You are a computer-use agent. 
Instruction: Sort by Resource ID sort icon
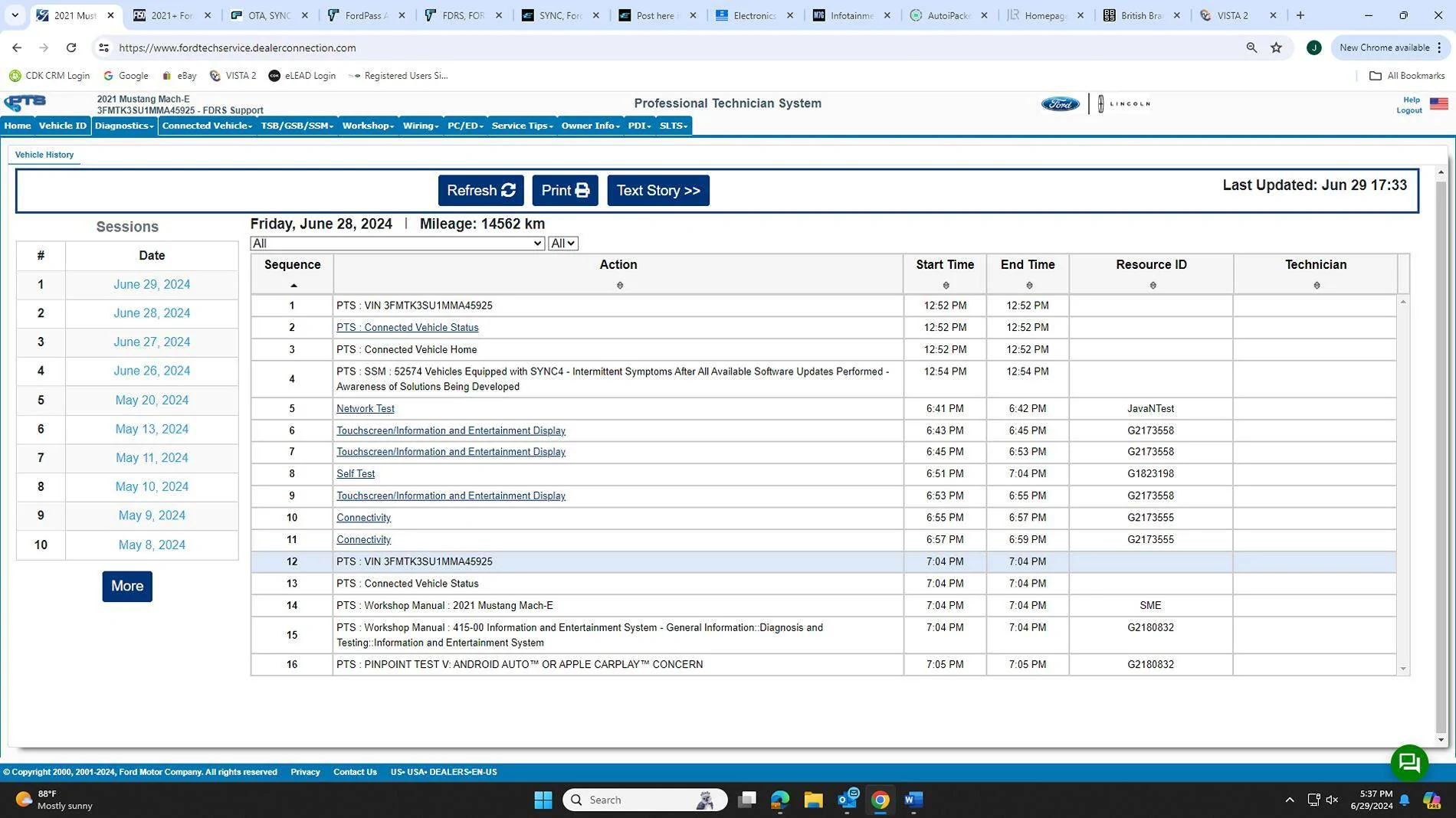pos(1153,286)
